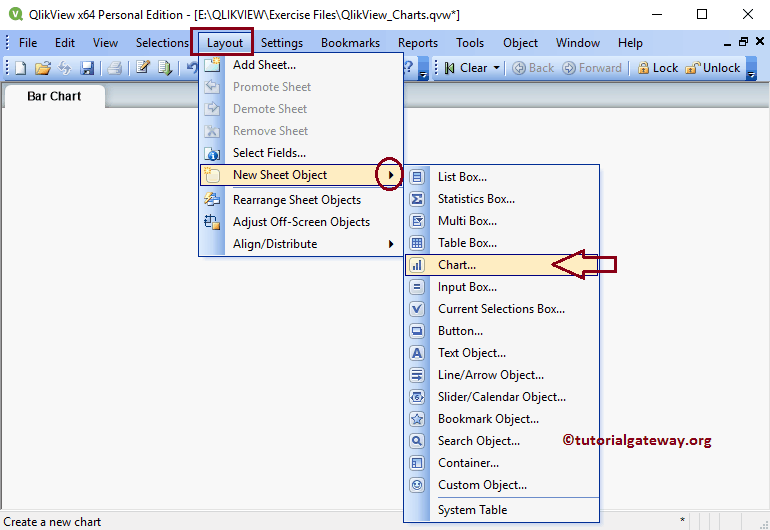Choose Add Sheet... menu entry
This screenshot has height=530, width=770.
[301, 65]
